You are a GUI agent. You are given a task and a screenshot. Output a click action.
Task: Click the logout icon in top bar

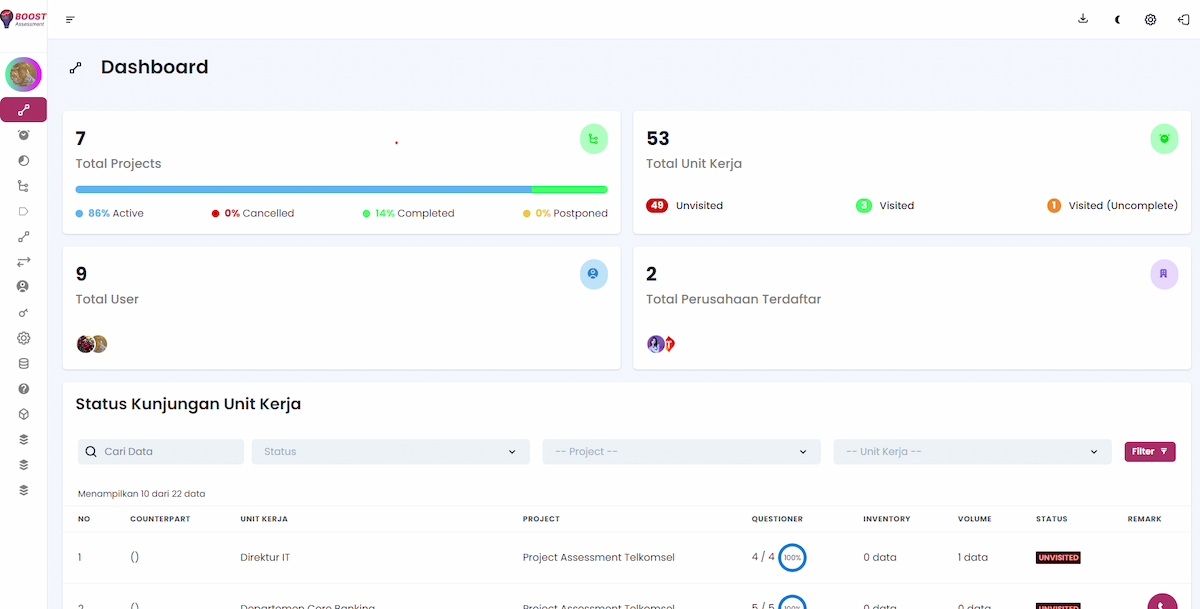(1183, 19)
